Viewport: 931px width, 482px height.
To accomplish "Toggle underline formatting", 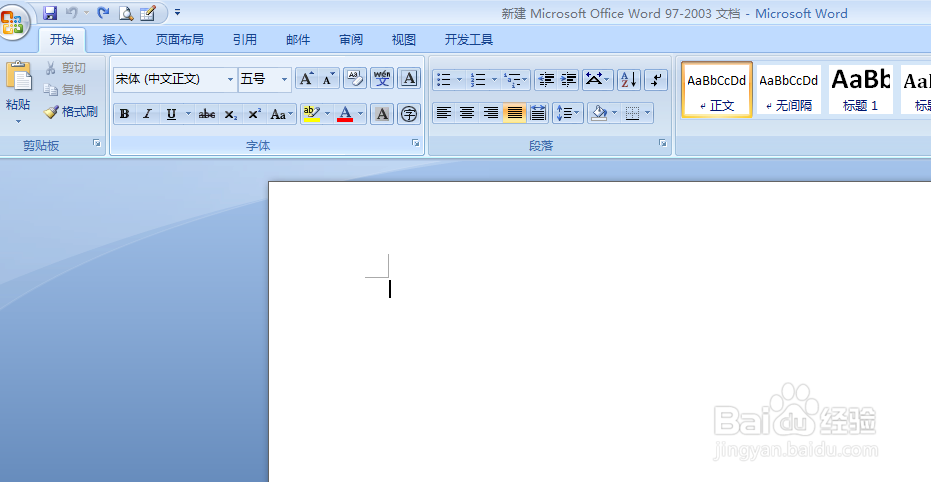I will pos(172,114).
